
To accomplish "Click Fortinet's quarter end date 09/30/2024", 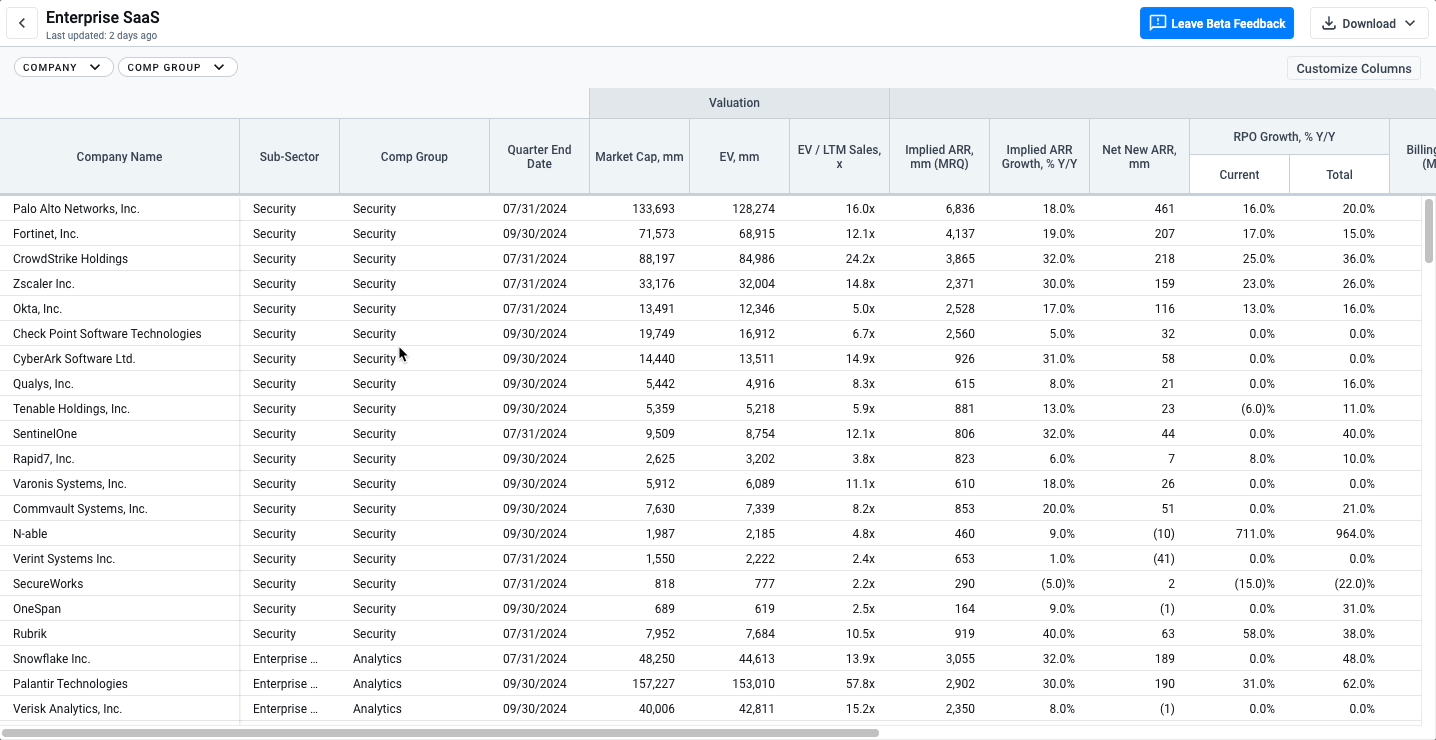I will (535, 234).
